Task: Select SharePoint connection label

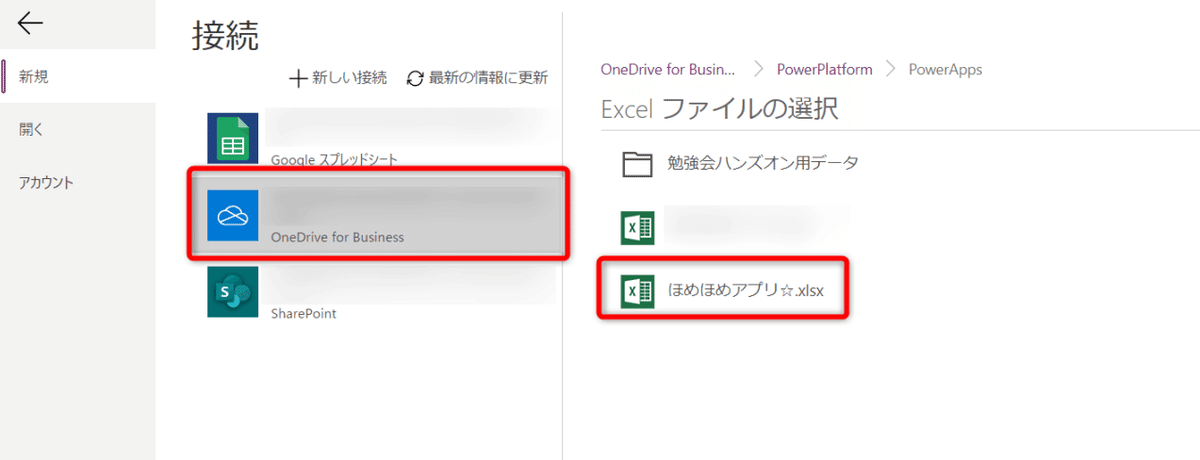Action: (303, 313)
